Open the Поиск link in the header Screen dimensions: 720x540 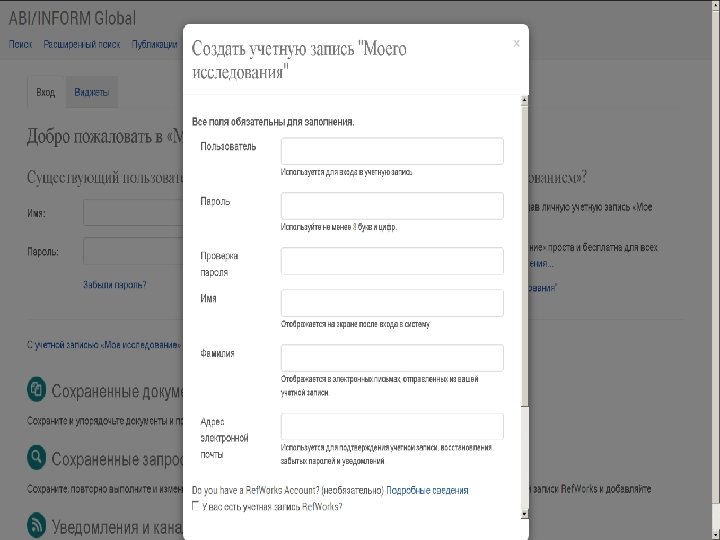click(x=21, y=45)
